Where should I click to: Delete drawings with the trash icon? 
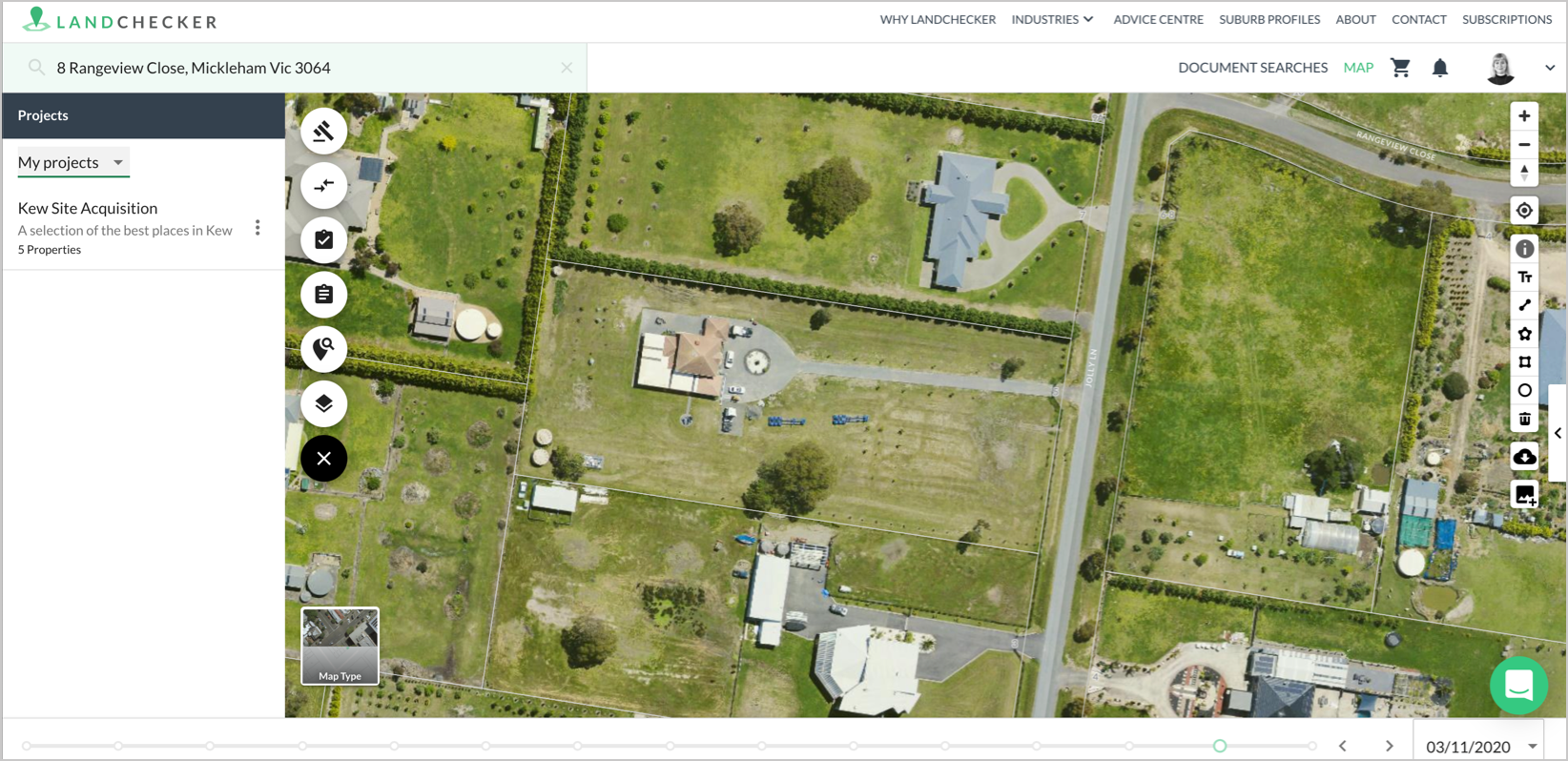click(1524, 419)
